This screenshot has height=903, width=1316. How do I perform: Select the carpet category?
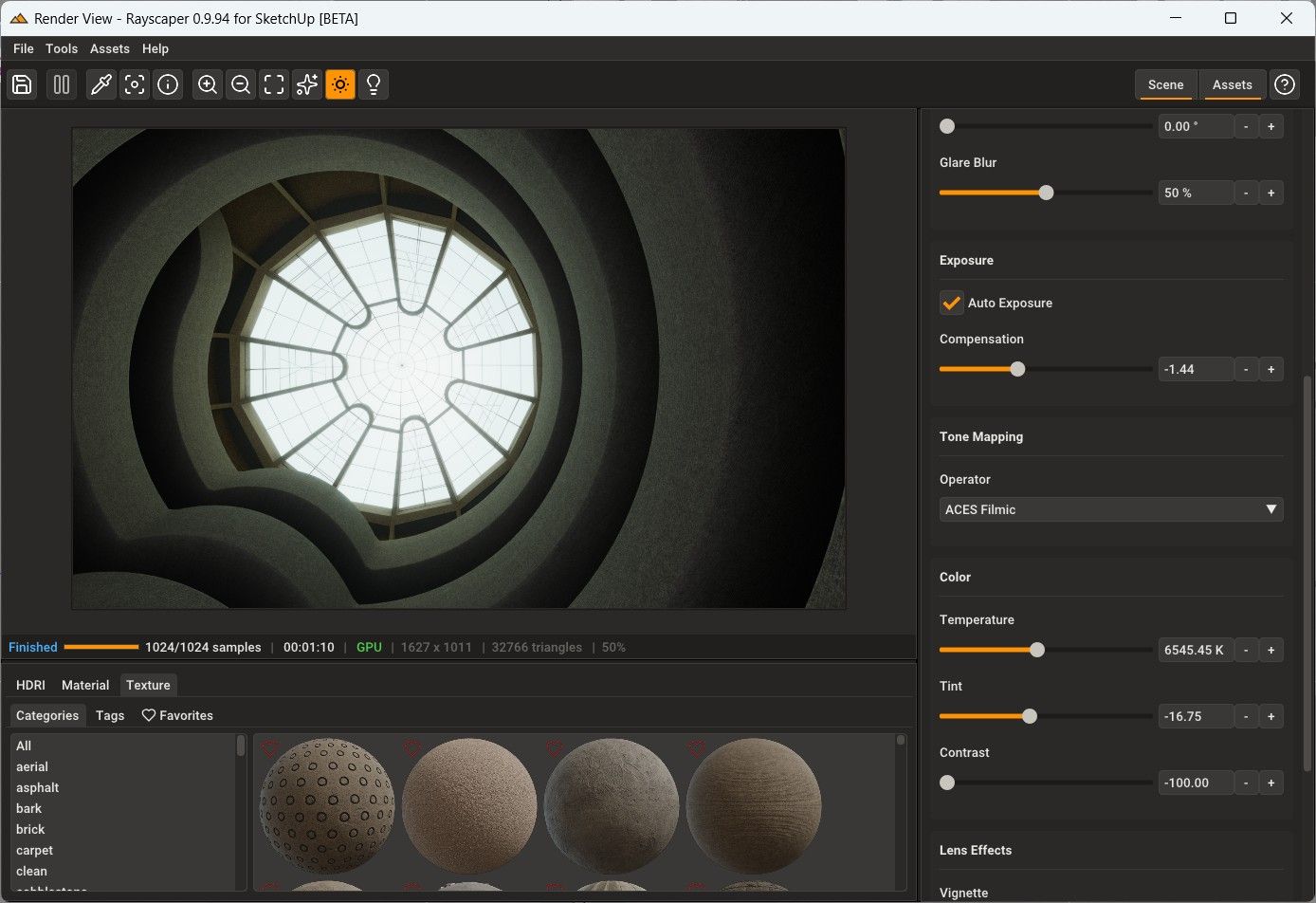pyautogui.click(x=123, y=850)
